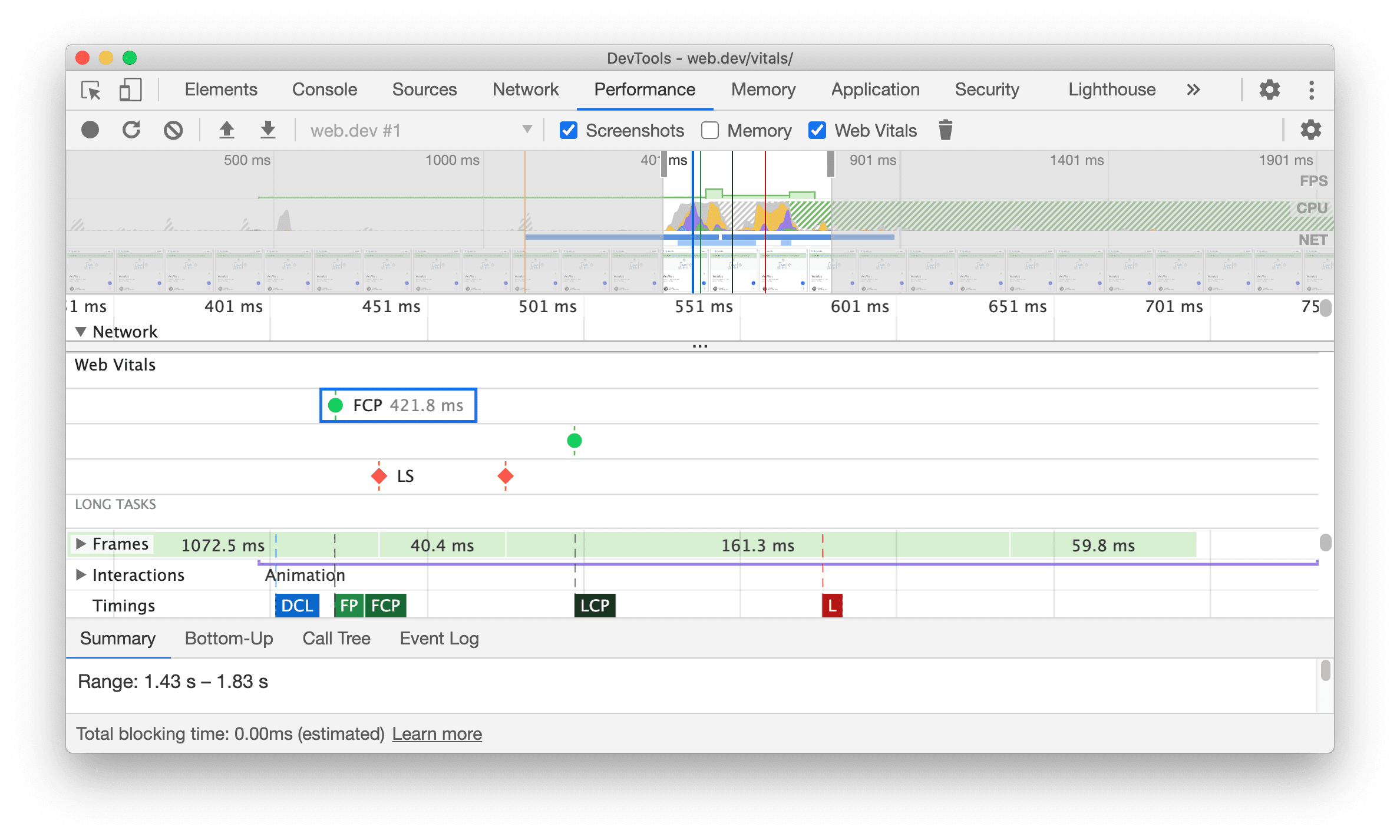Toggle the Screenshots checkbox on

[565, 131]
